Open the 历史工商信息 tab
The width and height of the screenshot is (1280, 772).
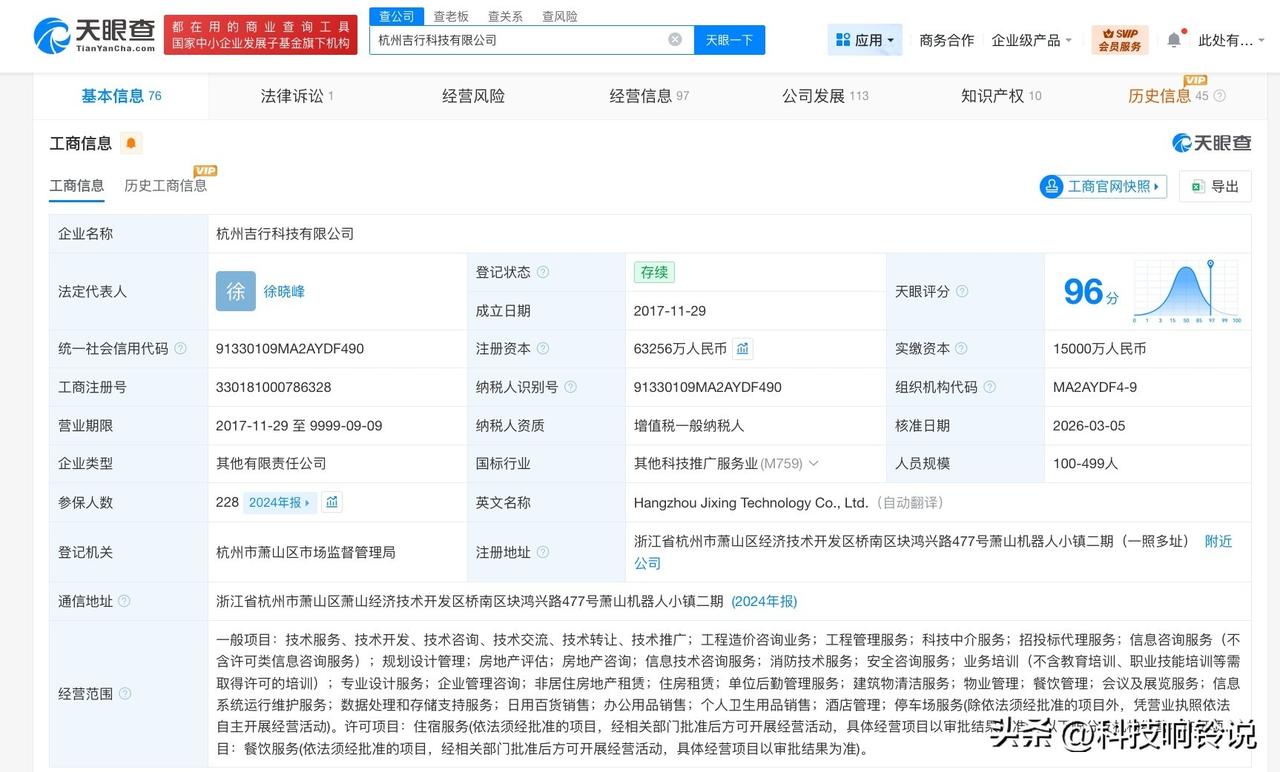(x=165, y=186)
